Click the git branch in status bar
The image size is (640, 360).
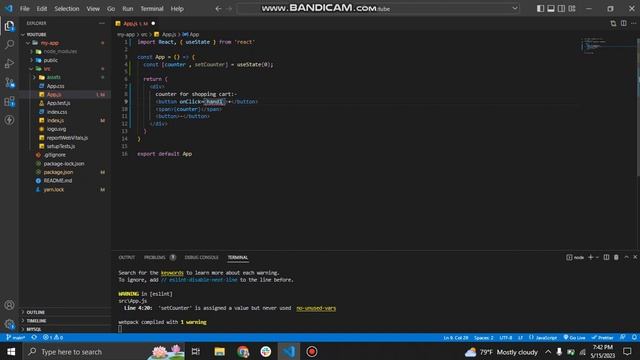click(16, 338)
